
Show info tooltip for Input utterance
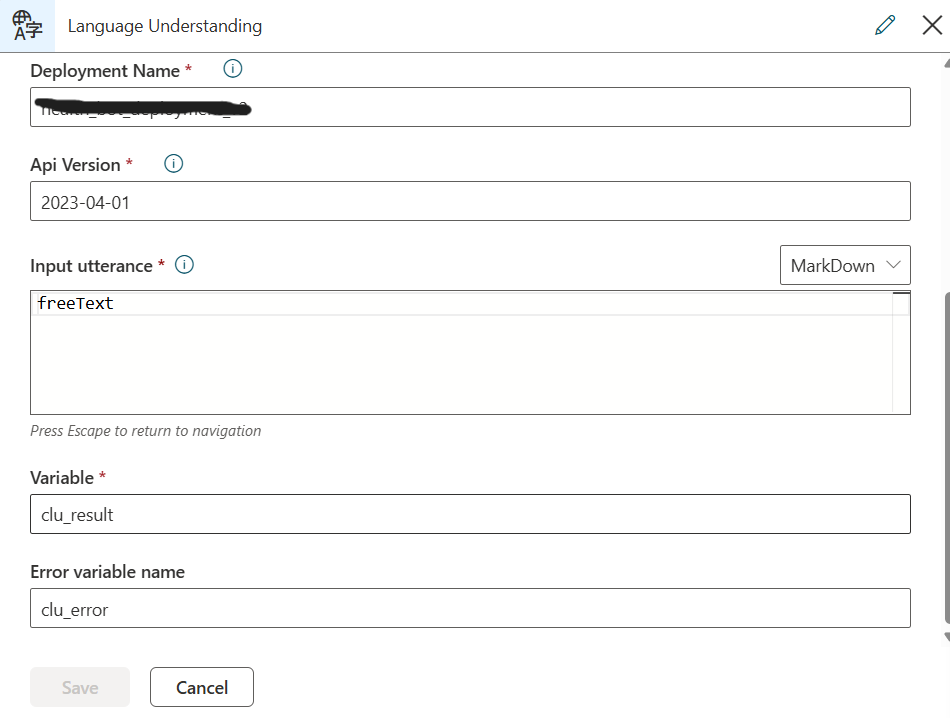[184, 265]
